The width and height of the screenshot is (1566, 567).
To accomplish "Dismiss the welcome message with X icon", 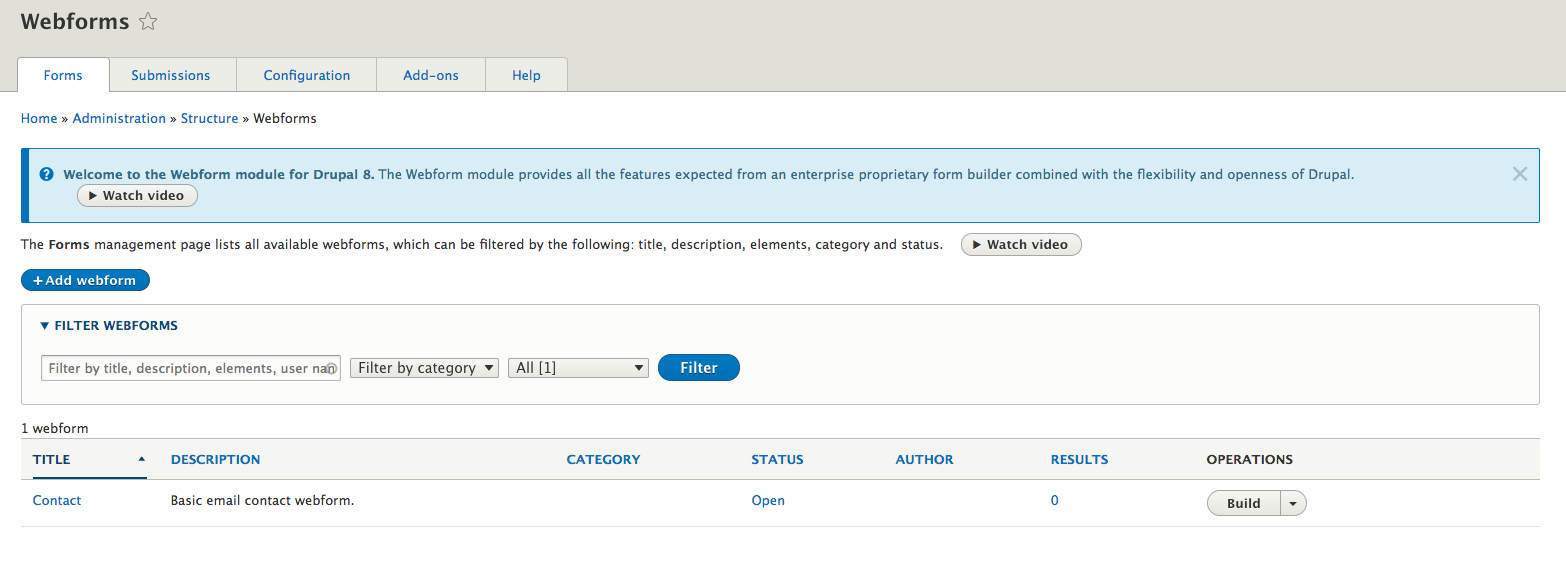I will click(x=1519, y=174).
